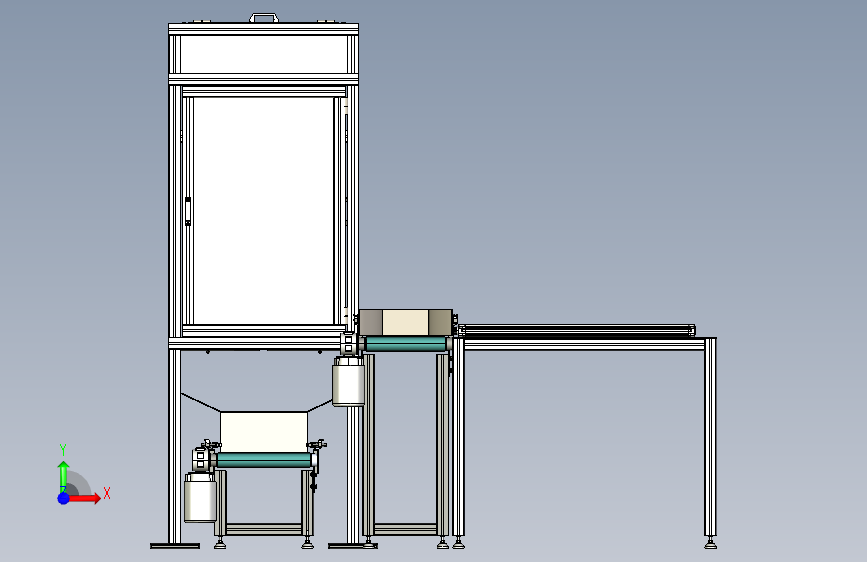The height and width of the screenshot is (562, 867).
Task: Select the gearbox on the lower conveyor motor
Action: pyautogui.click(x=202, y=459)
